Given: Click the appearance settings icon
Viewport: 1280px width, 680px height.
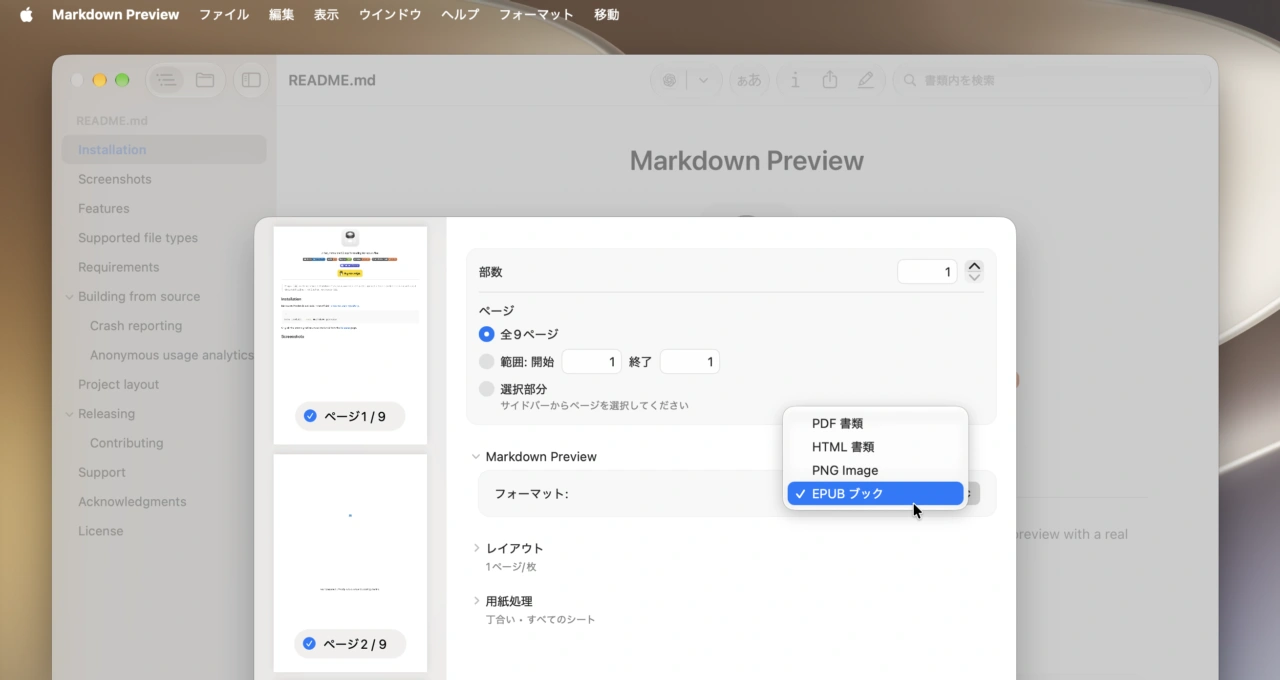Looking at the screenshot, I should click(x=670, y=80).
